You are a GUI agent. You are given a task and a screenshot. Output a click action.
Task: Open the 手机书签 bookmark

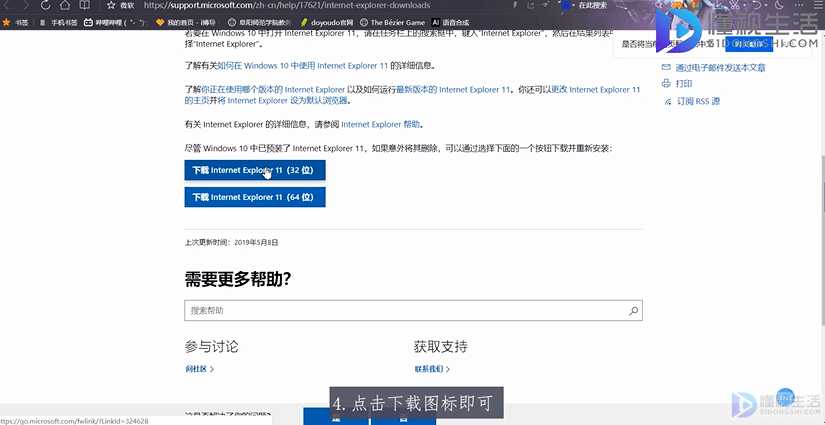[59, 23]
